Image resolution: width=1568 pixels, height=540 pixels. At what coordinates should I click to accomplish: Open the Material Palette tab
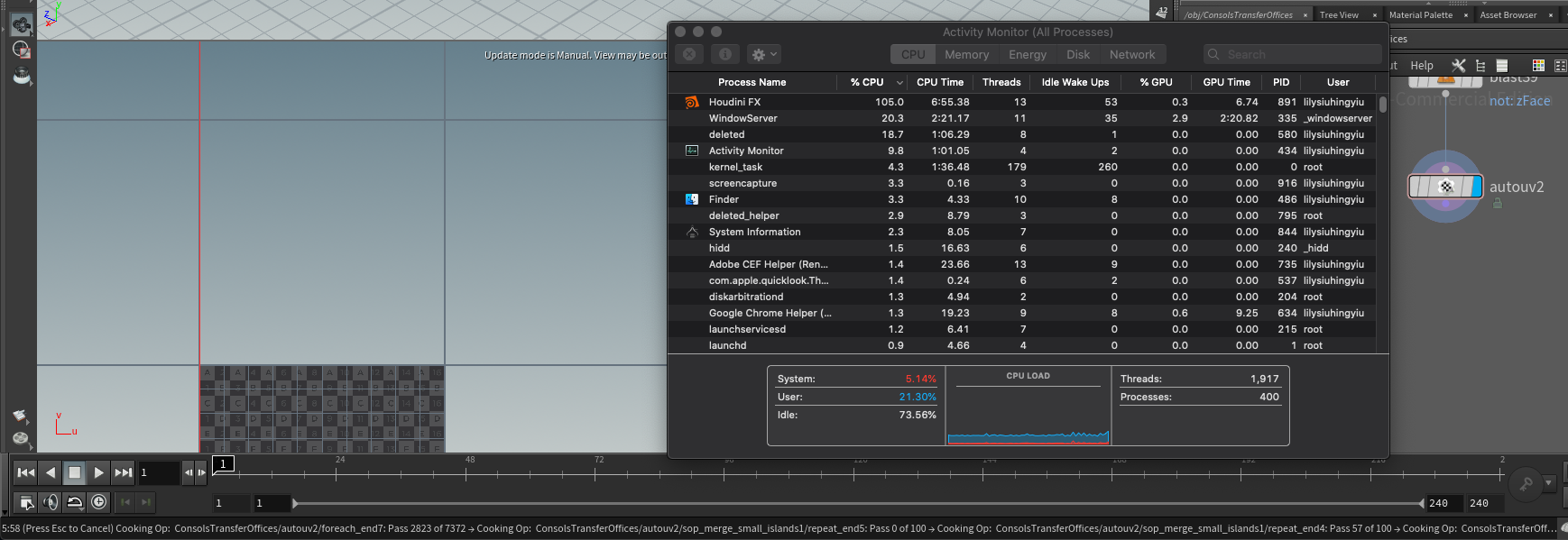1421,14
